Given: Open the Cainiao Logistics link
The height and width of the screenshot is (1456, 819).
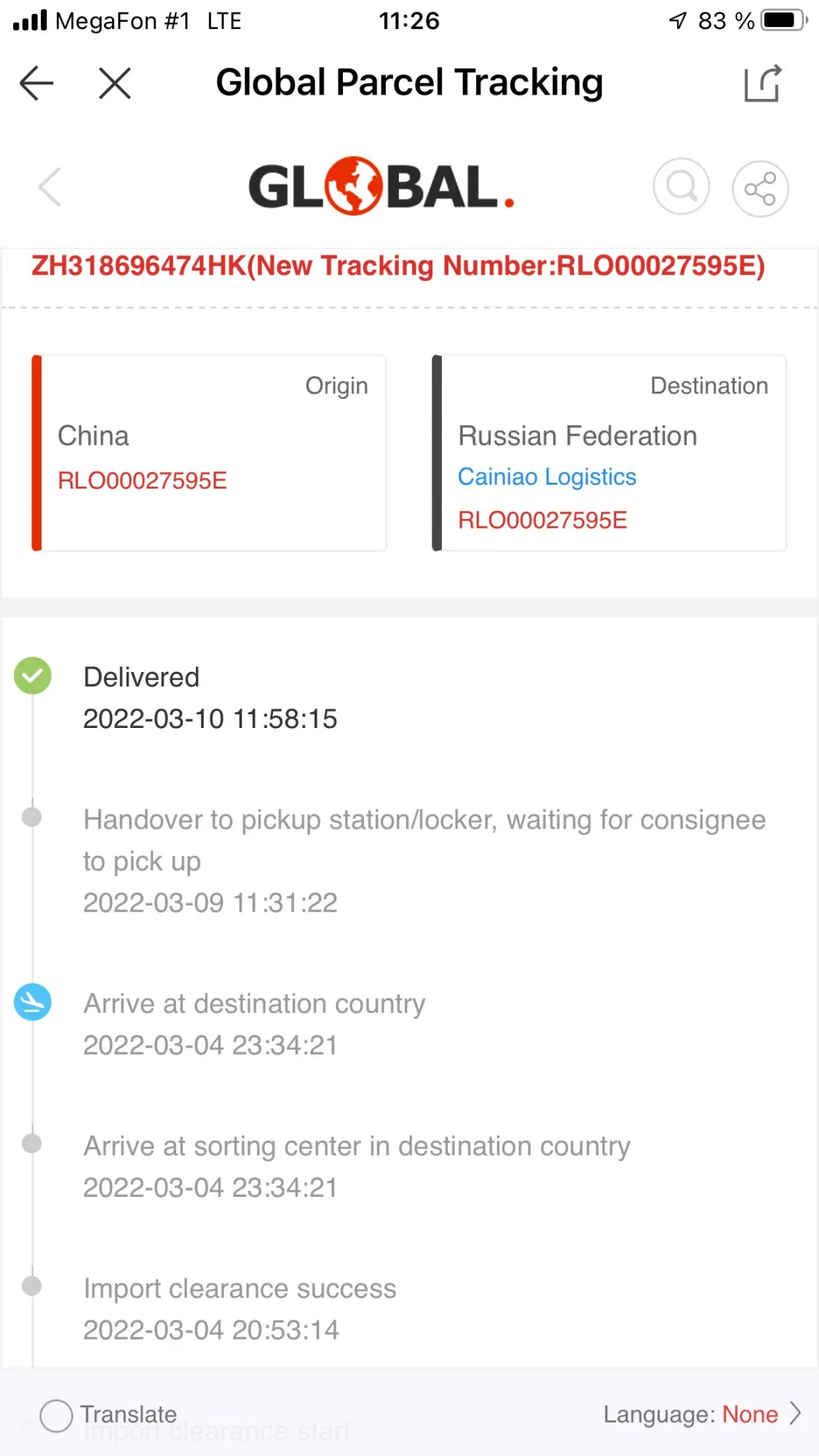Looking at the screenshot, I should coord(547,477).
